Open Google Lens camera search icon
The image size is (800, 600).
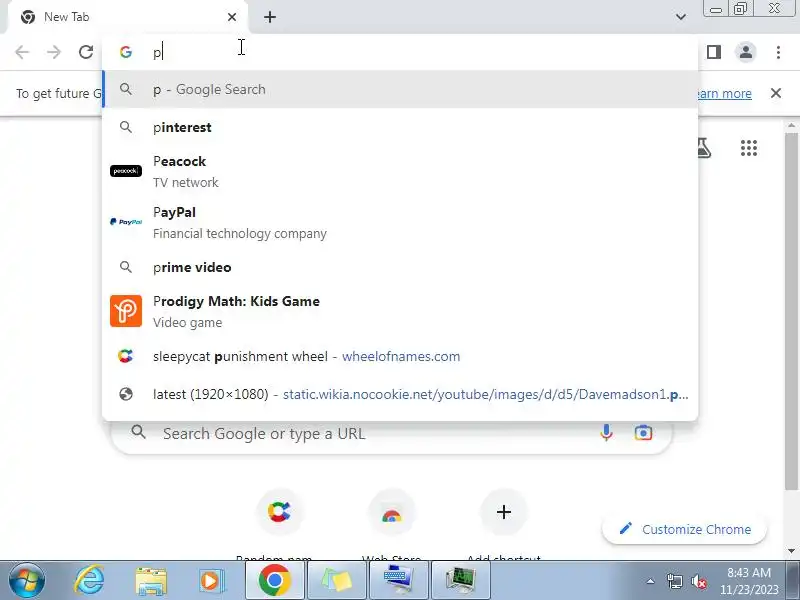pos(643,433)
